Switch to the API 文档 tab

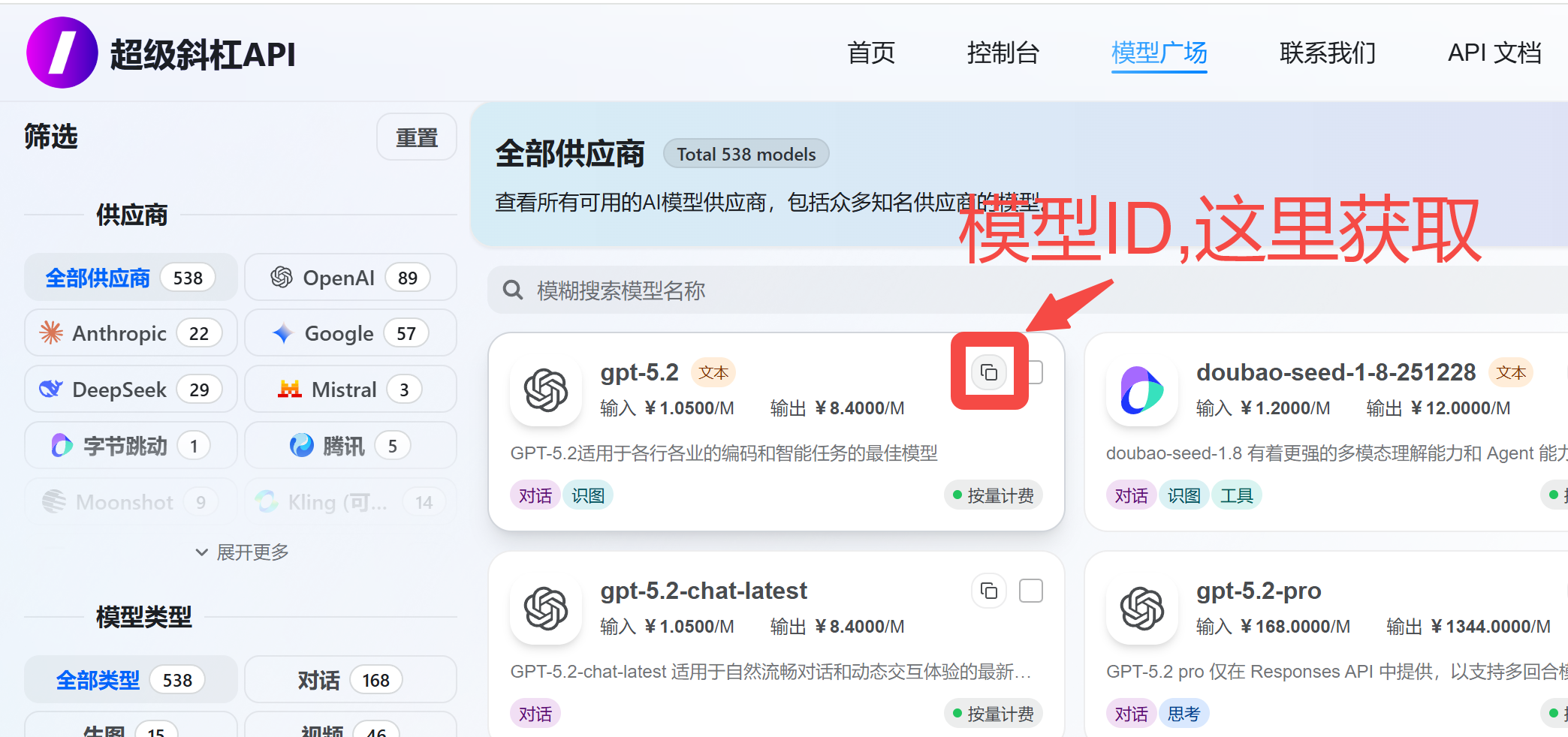tap(1494, 53)
